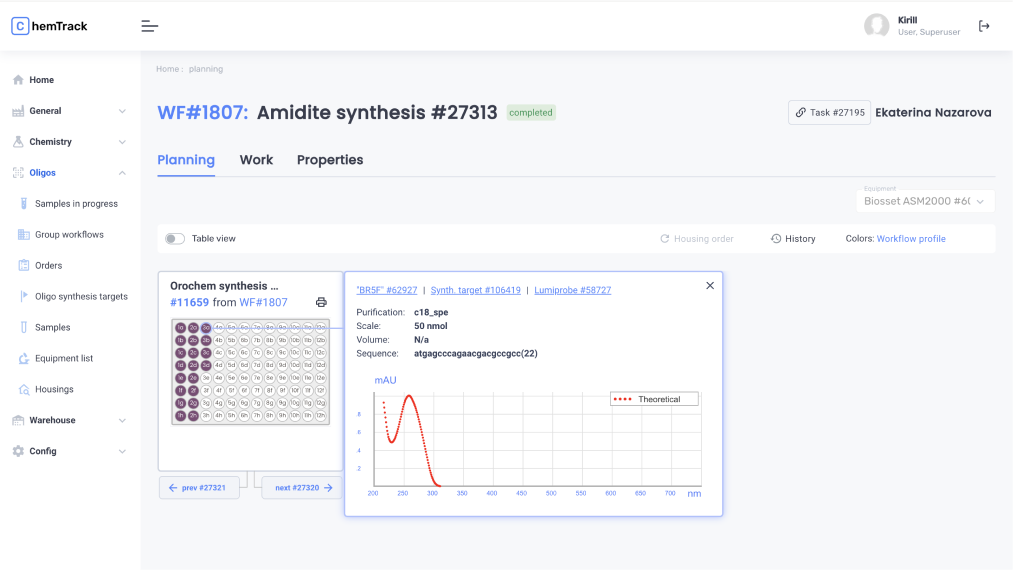Toggle the sidebar hamburger menu
Image resolution: width=1013 pixels, height=570 pixels.
coord(149,26)
